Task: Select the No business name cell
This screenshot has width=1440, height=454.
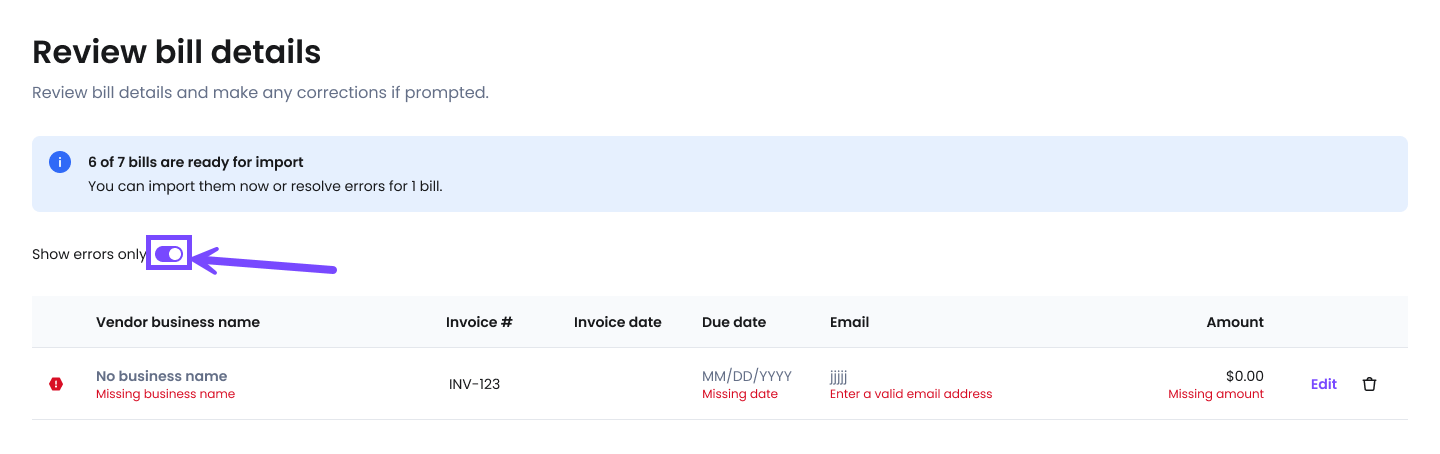Action: pyautogui.click(x=162, y=376)
